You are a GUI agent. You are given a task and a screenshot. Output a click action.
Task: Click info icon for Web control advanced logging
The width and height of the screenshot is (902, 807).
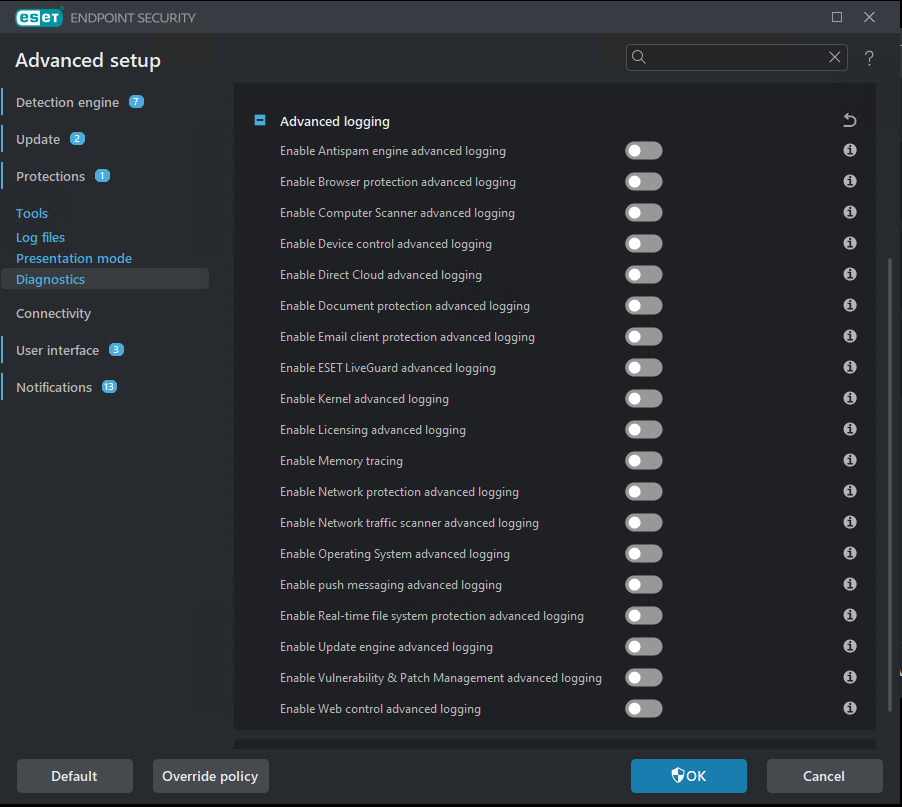tap(850, 709)
